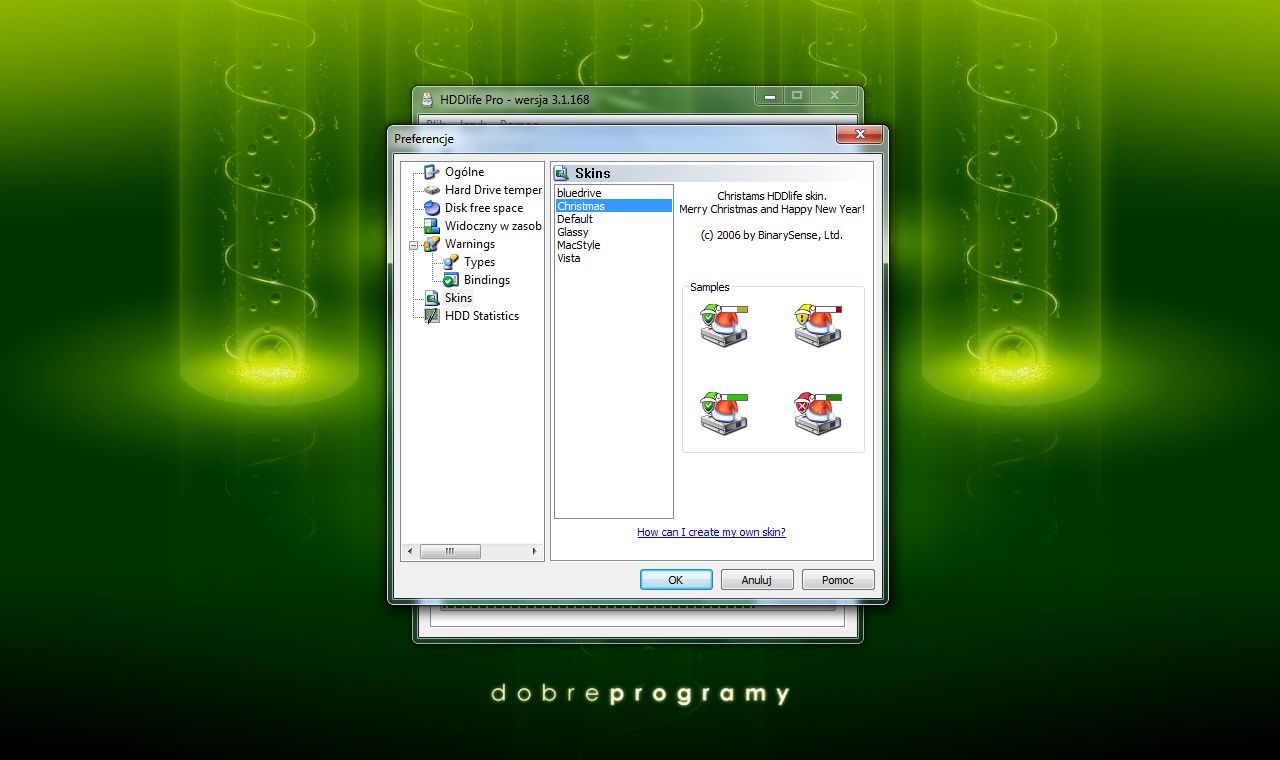This screenshot has height=760, width=1280.
Task: Click the Warnings tree icon
Action: pos(431,244)
